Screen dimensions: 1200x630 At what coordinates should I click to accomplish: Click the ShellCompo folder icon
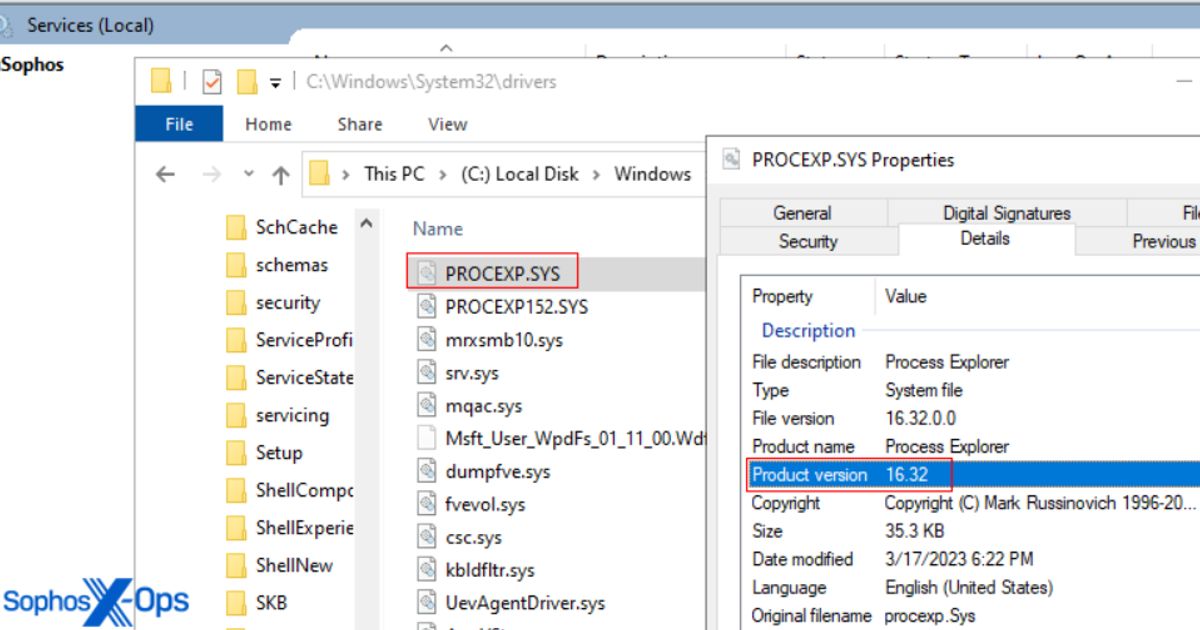pos(236,490)
